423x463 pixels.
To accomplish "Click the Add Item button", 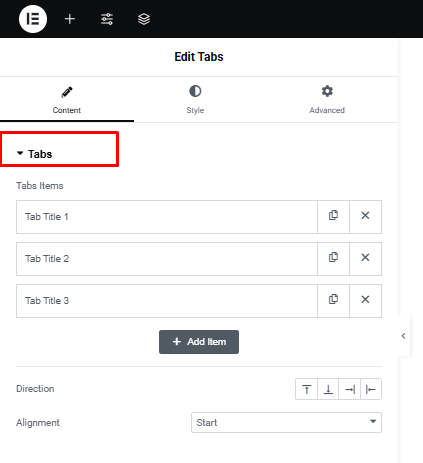I will click(x=199, y=342).
